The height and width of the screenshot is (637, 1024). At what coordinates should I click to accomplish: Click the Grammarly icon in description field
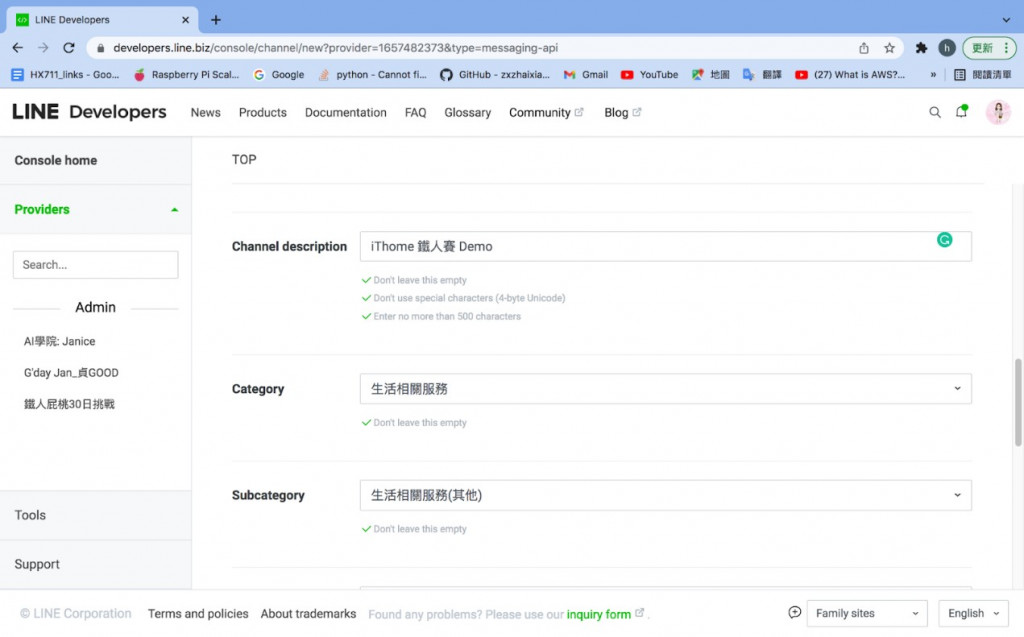click(944, 240)
